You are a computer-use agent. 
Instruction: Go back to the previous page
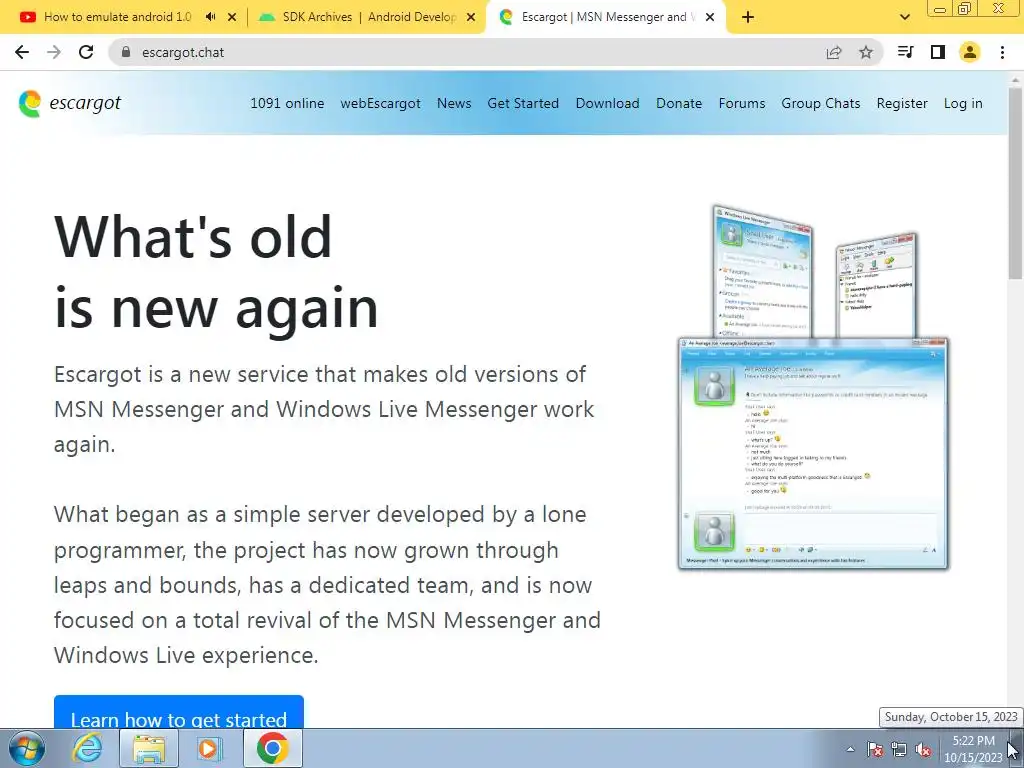coord(22,52)
